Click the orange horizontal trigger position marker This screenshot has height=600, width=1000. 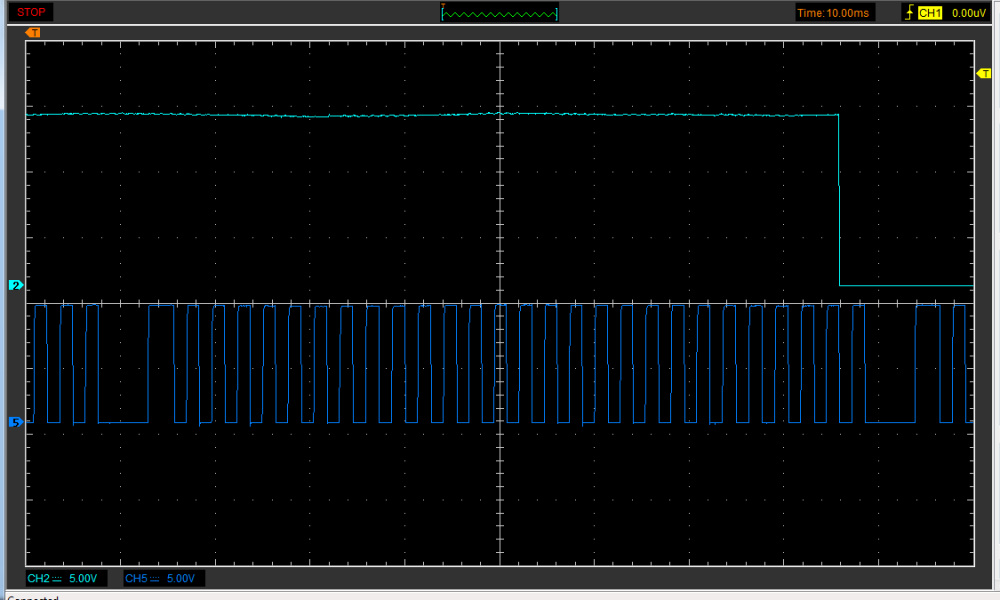[x=33, y=33]
